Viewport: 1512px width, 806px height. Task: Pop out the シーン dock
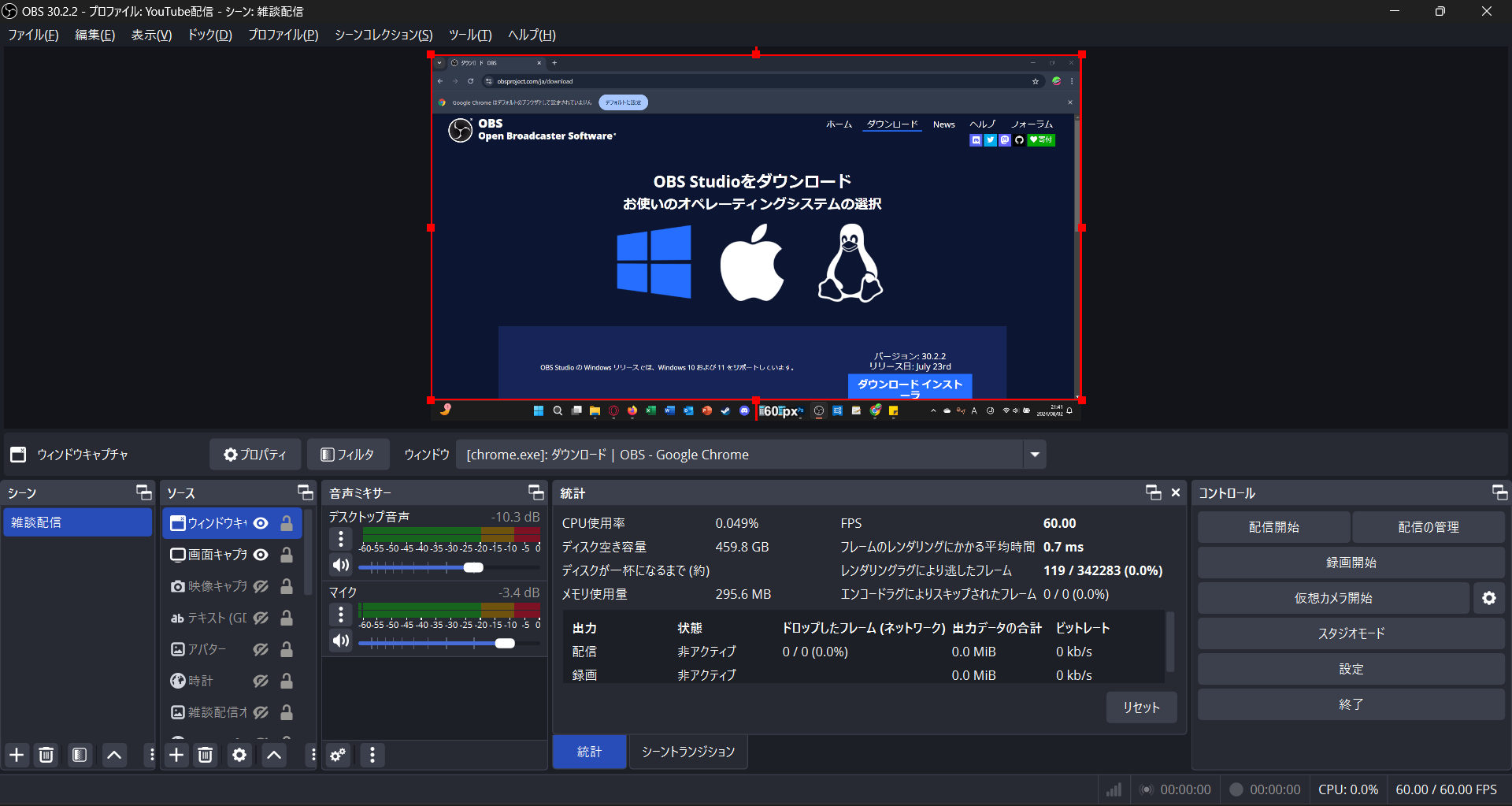144,492
